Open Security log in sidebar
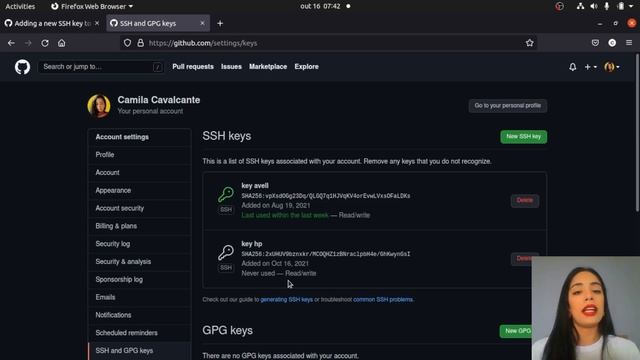Screen dimensions: 640x360 coord(140,244)
